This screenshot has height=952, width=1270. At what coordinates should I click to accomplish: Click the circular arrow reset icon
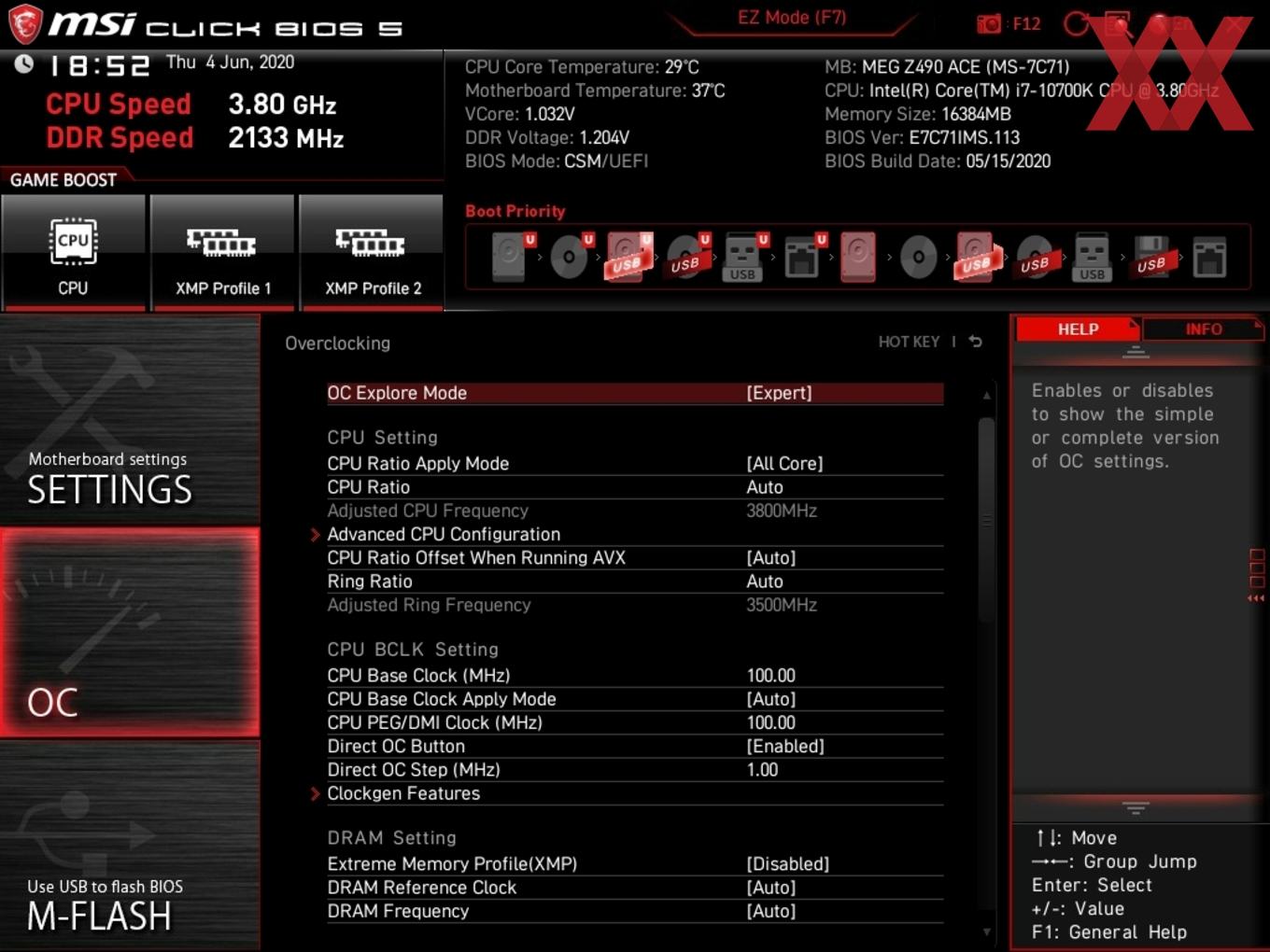[x=1077, y=24]
